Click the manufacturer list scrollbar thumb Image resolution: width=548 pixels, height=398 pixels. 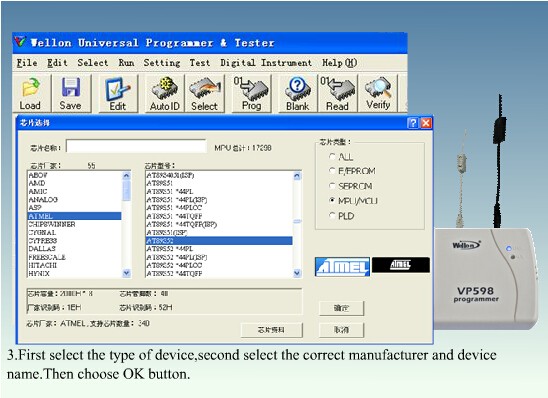127,190
